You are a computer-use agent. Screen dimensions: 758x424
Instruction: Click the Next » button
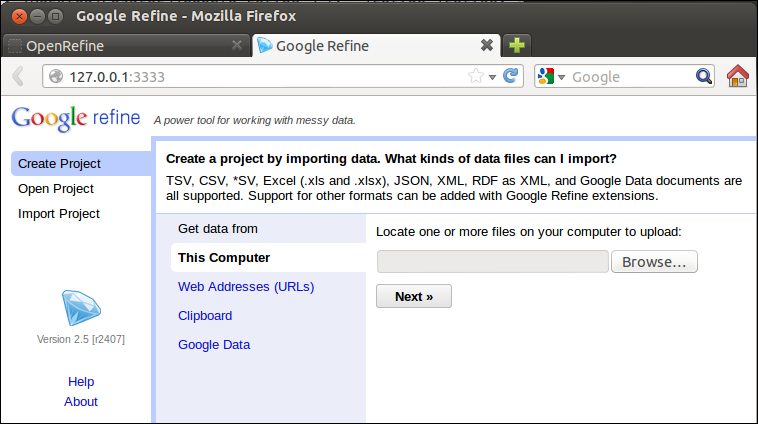[414, 296]
